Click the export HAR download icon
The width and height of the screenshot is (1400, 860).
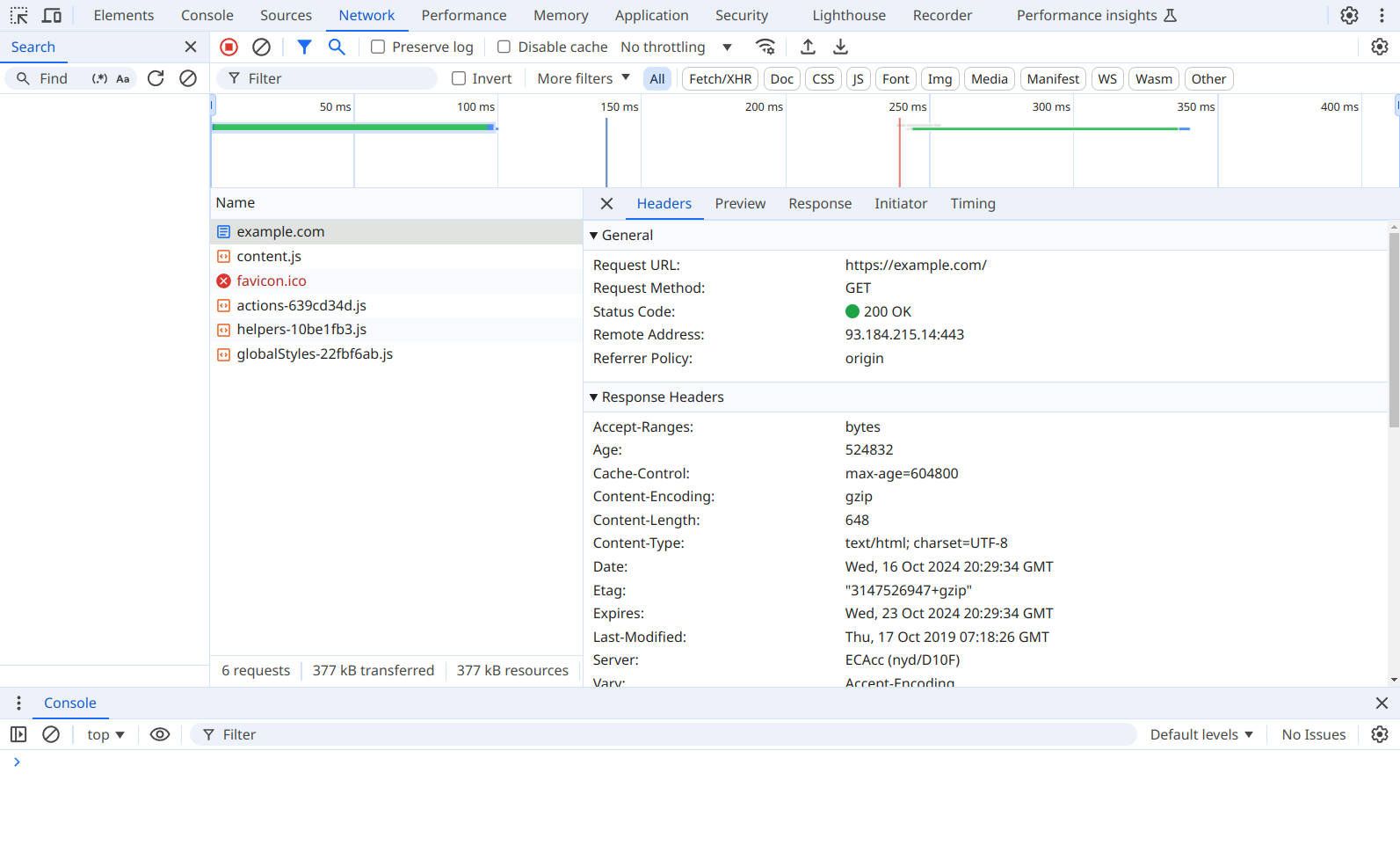[840, 47]
